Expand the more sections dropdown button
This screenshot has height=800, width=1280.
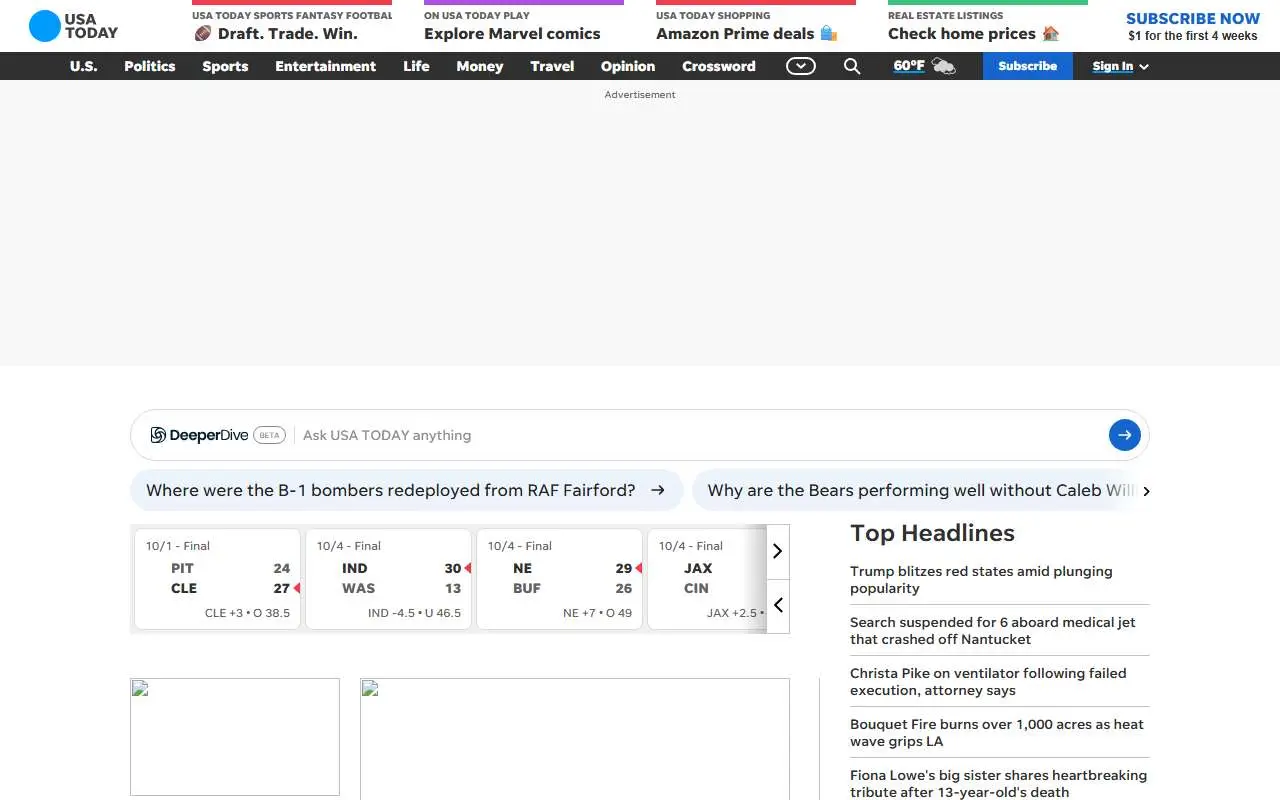point(801,66)
